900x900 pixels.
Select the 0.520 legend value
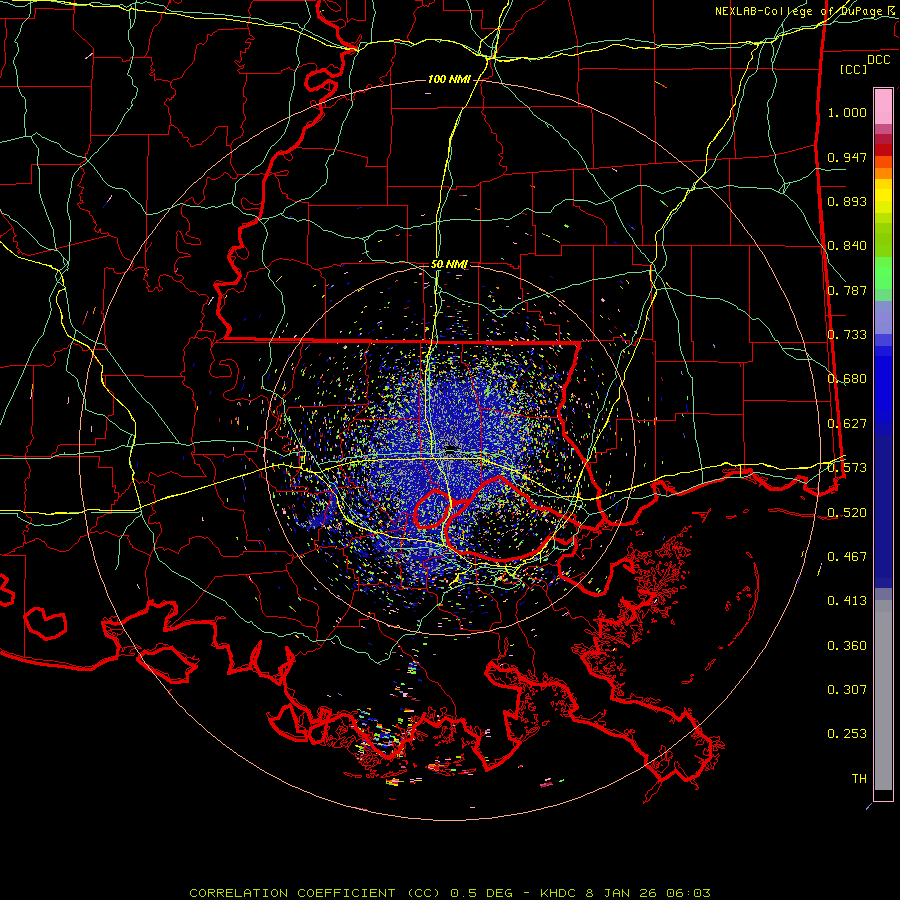pyautogui.click(x=847, y=513)
